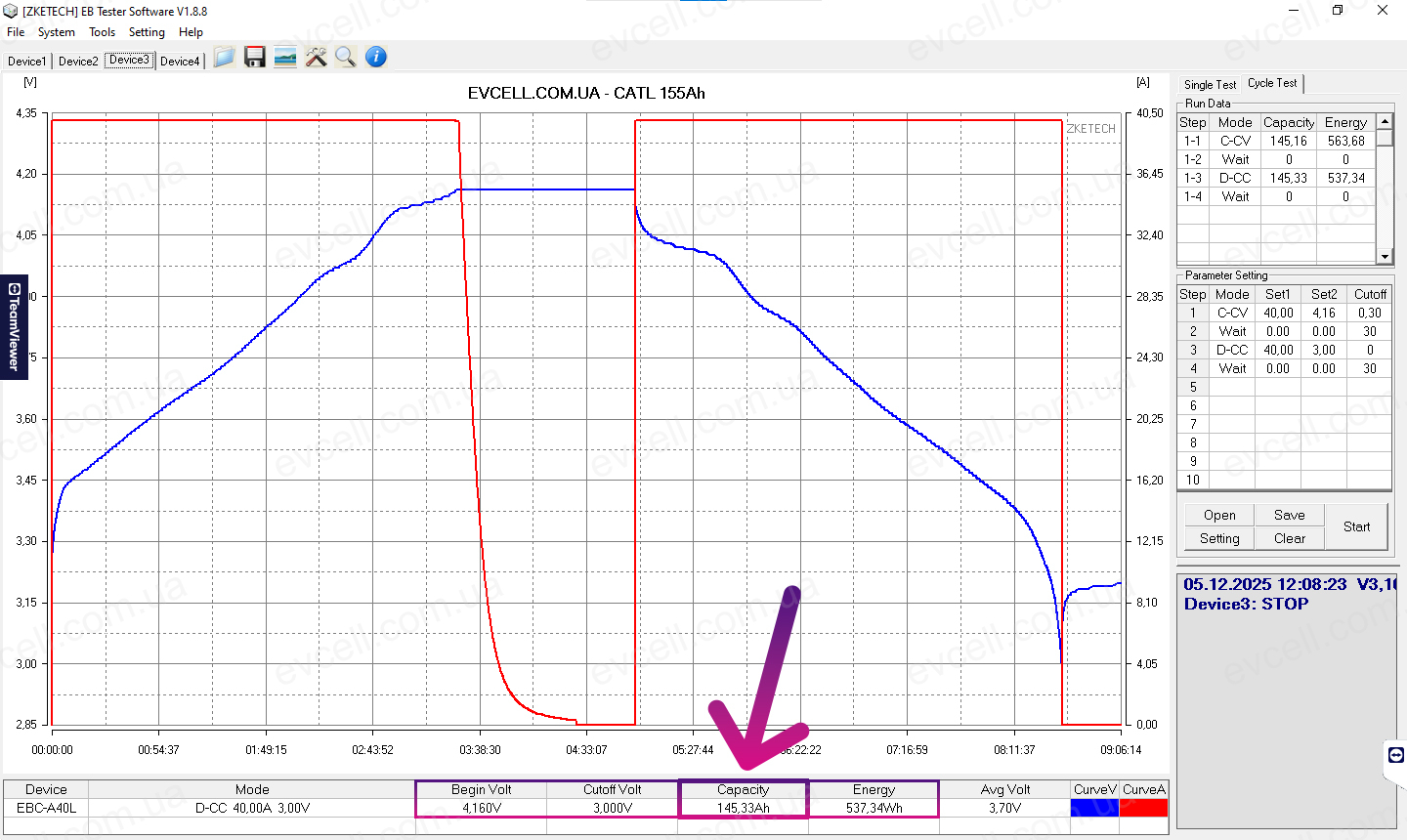Viewport: 1407px width, 840px height.
Task: Show software info with blue info icon
Action: [x=375, y=57]
